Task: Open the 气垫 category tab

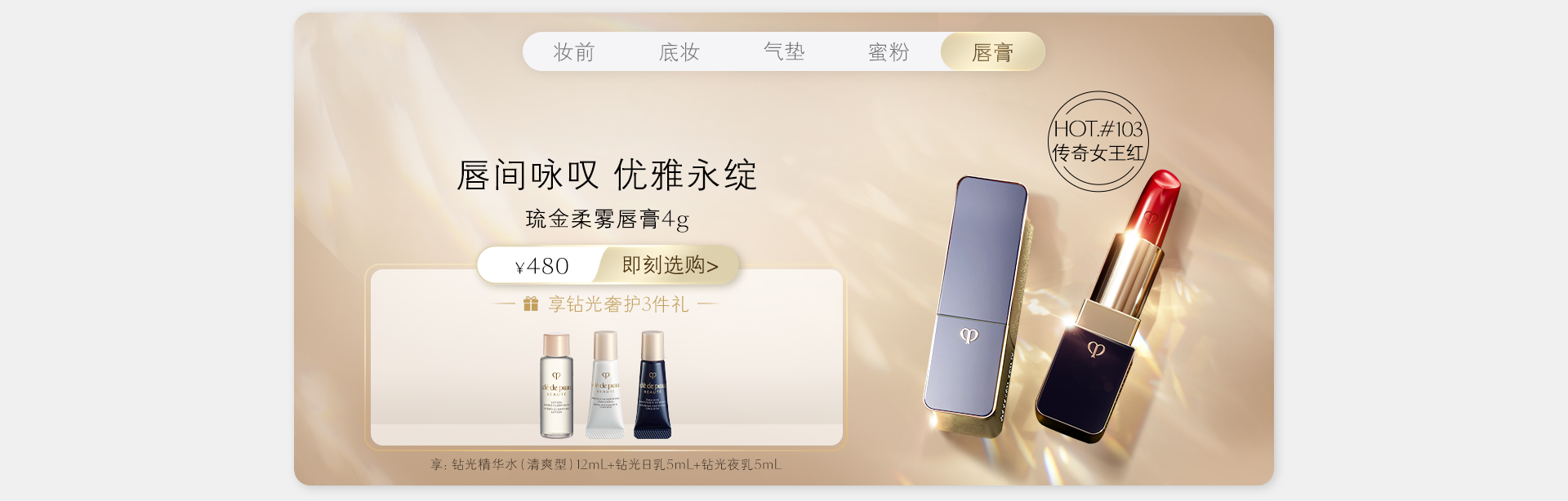Action: [784, 52]
